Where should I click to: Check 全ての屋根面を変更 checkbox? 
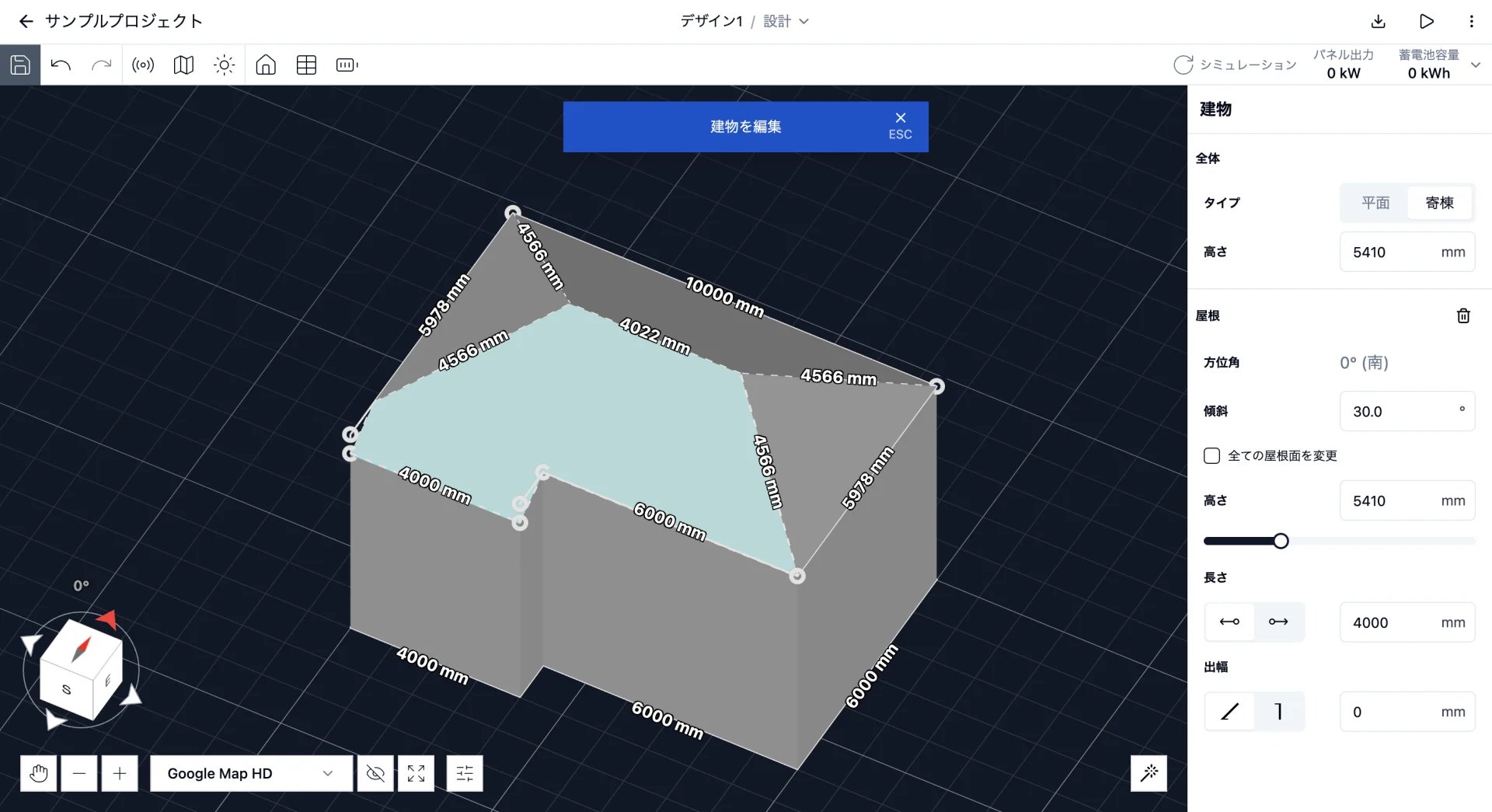coord(1211,455)
